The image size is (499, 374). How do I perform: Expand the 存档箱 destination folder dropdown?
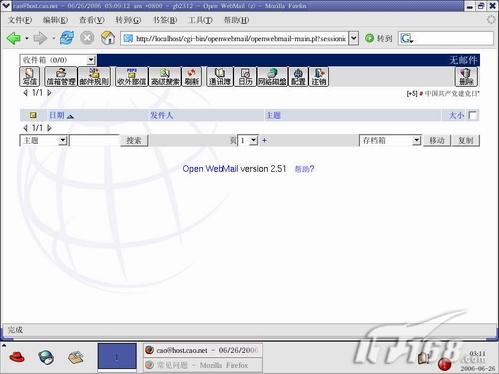[x=416, y=140]
